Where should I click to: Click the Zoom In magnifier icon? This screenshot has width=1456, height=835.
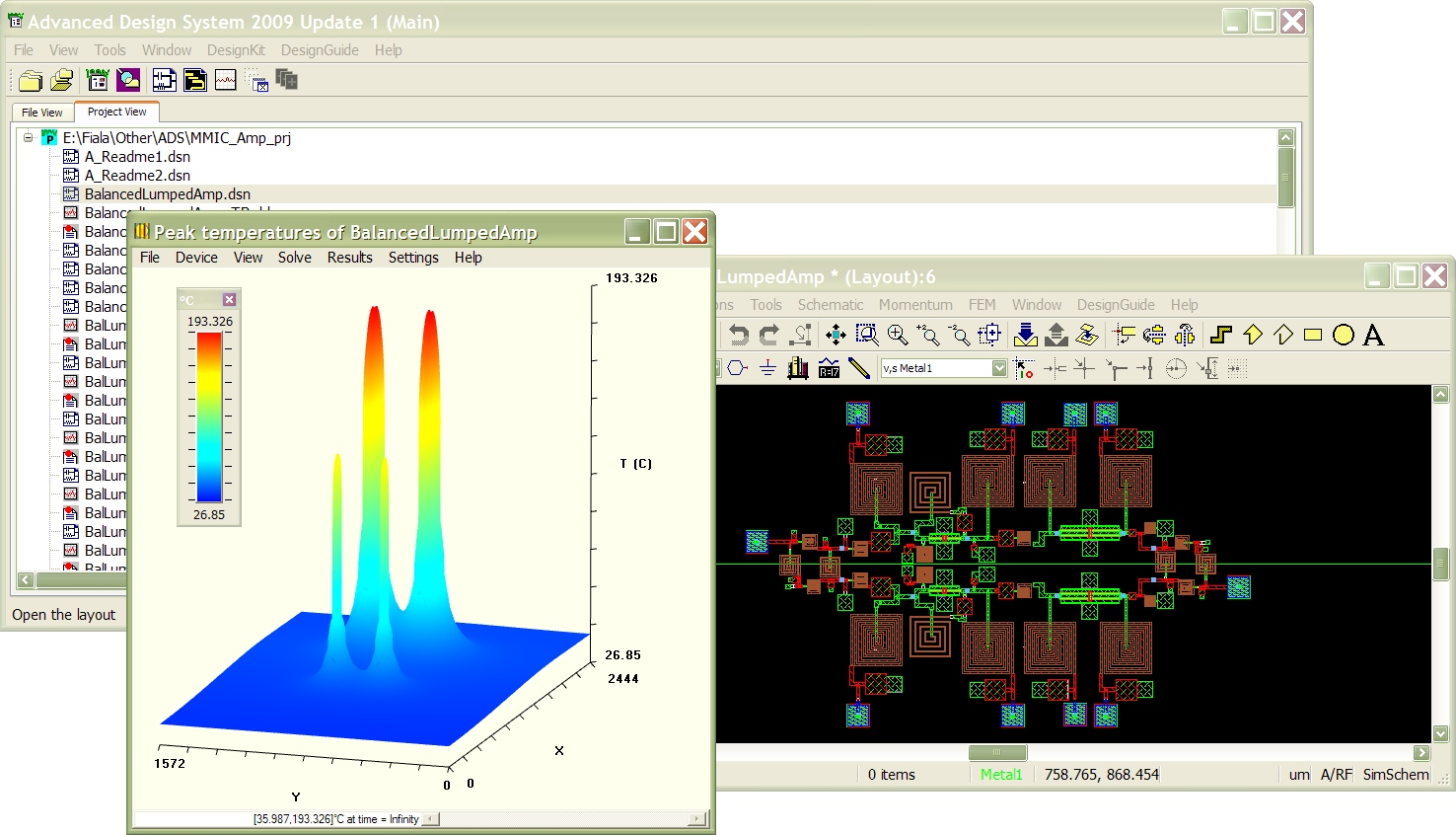tap(898, 336)
